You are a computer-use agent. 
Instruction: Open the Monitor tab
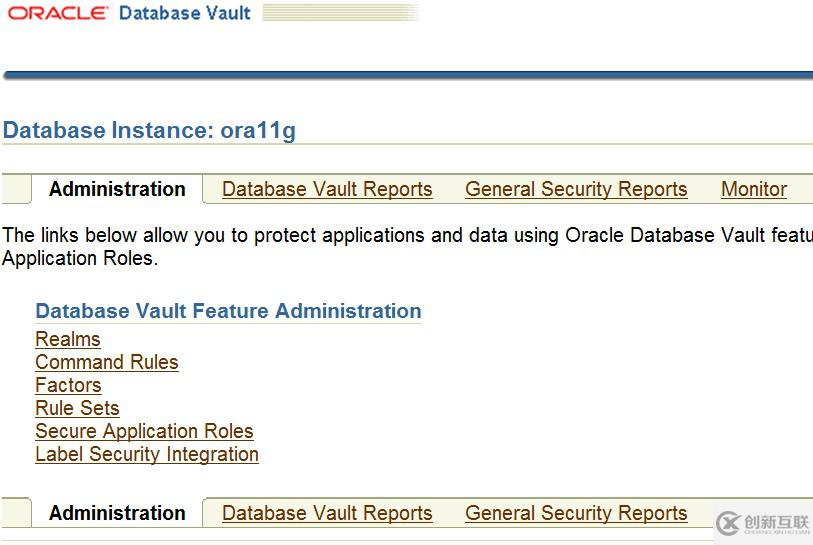[x=753, y=189]
